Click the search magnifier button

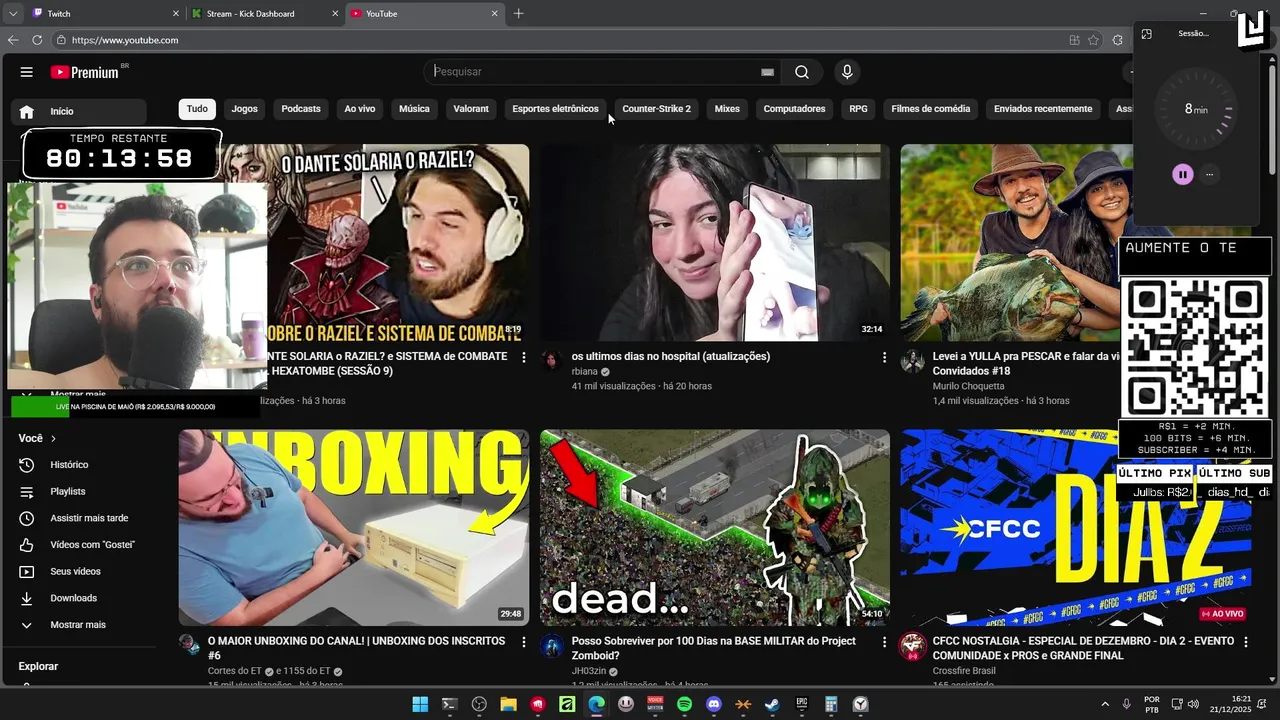(x=802, y=72)
